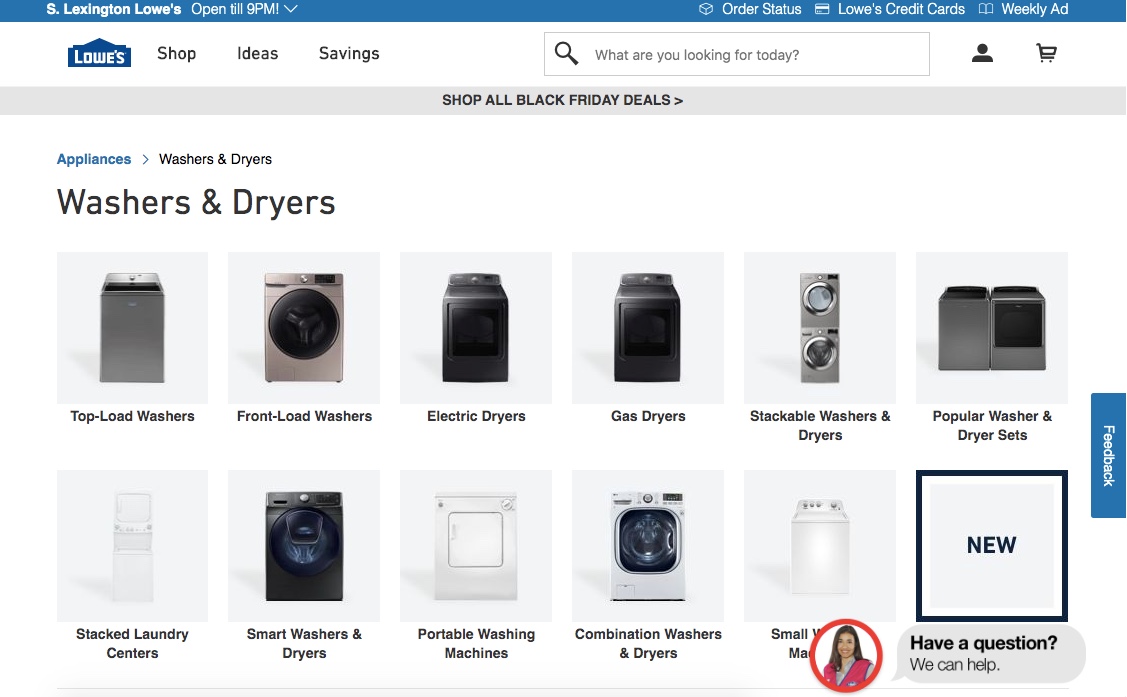This screenshot has width=1127, height=697.
Task: Open the Shop menu
Action: coord(176,53)
